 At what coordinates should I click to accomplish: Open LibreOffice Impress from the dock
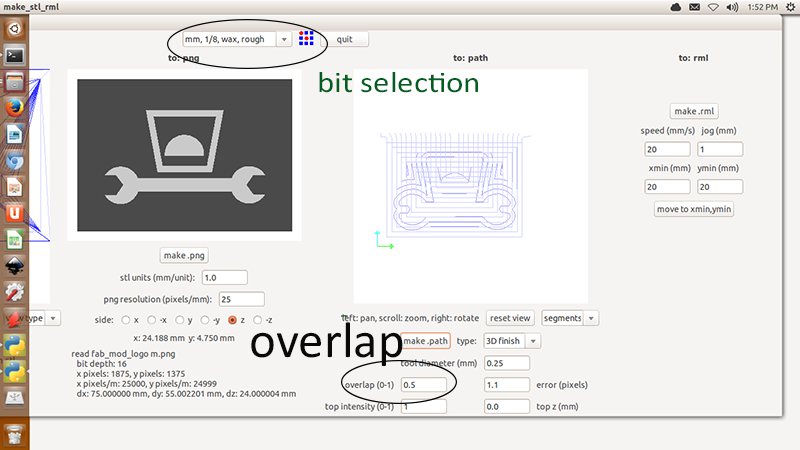[x=14, y=188]
